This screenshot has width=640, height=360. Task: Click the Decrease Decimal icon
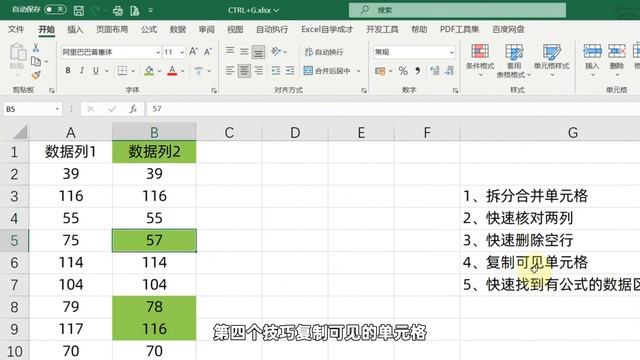click(x=449, y=71)
